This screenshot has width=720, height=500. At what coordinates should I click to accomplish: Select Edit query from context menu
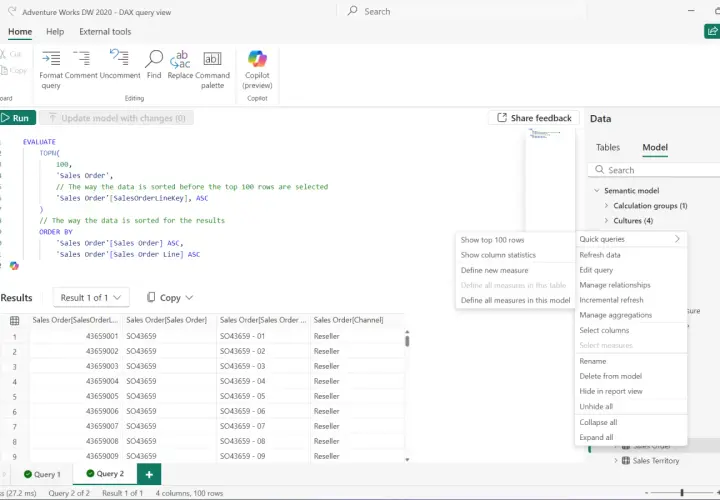click(596, 270)
